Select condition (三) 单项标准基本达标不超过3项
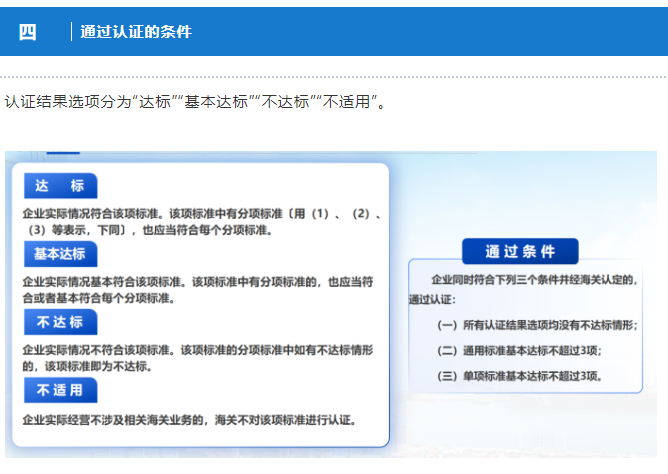The image size is (668, 474). click(519, 377)
